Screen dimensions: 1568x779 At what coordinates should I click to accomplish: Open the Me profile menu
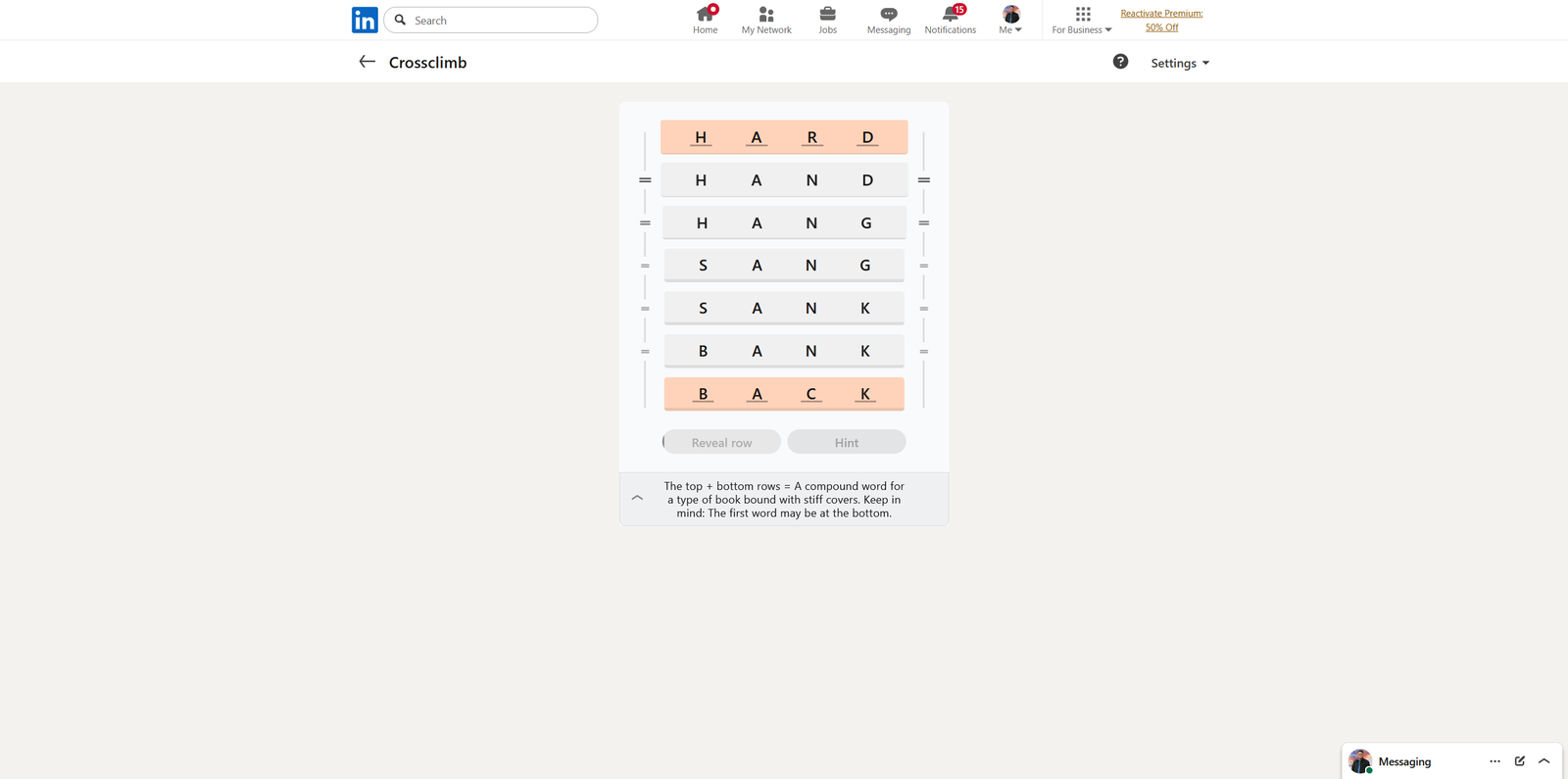(x=1010, y=20)
